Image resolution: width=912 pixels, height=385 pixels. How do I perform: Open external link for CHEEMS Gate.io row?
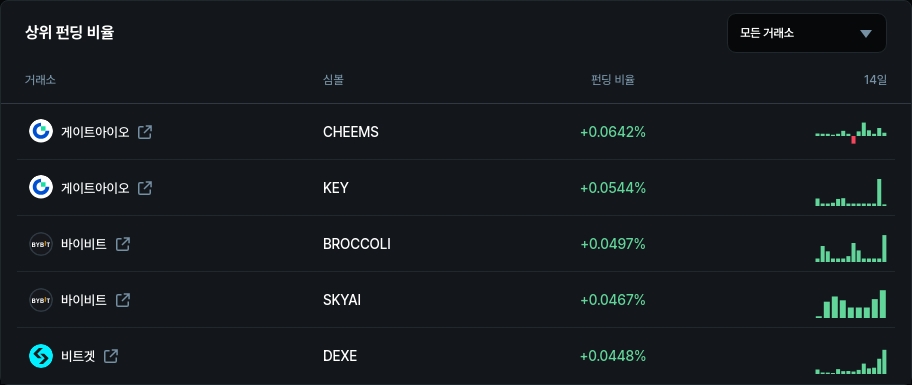(x=145, y=132)
